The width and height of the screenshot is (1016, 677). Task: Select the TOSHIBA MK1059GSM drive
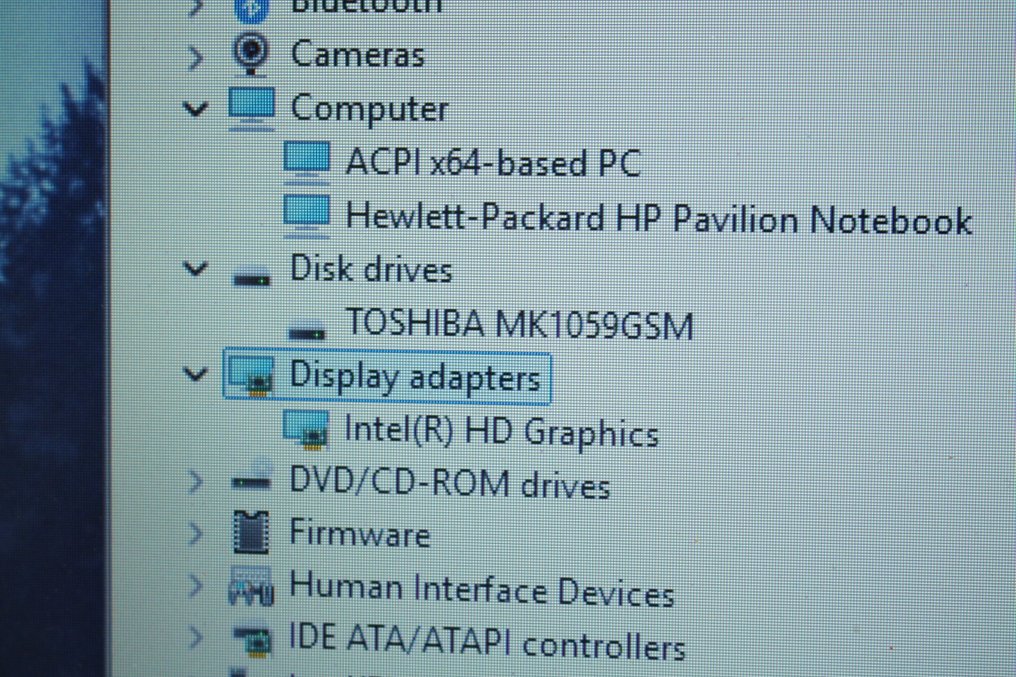[520, 323]
